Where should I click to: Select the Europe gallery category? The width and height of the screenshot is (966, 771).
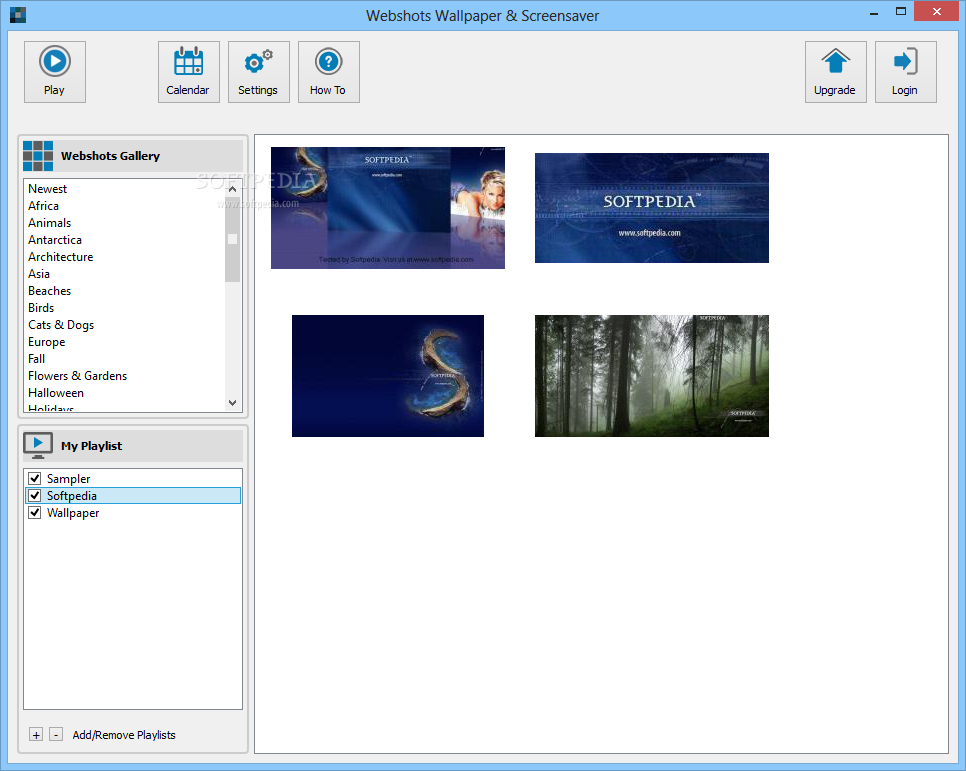coord(46,341)
